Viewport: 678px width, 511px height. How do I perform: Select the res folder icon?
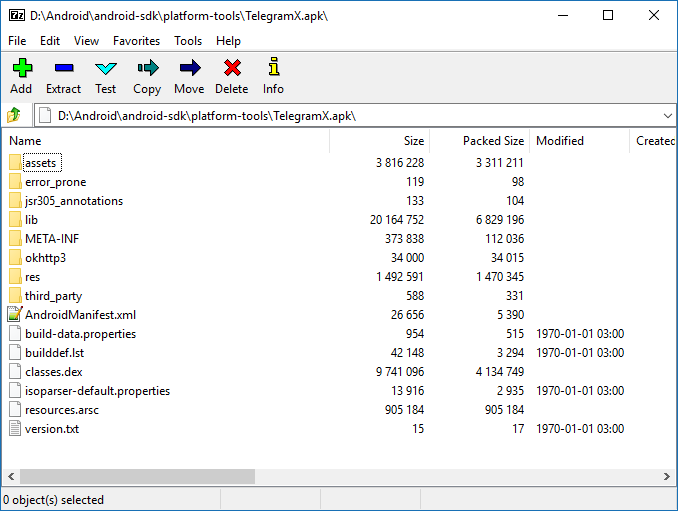point(15,277)
